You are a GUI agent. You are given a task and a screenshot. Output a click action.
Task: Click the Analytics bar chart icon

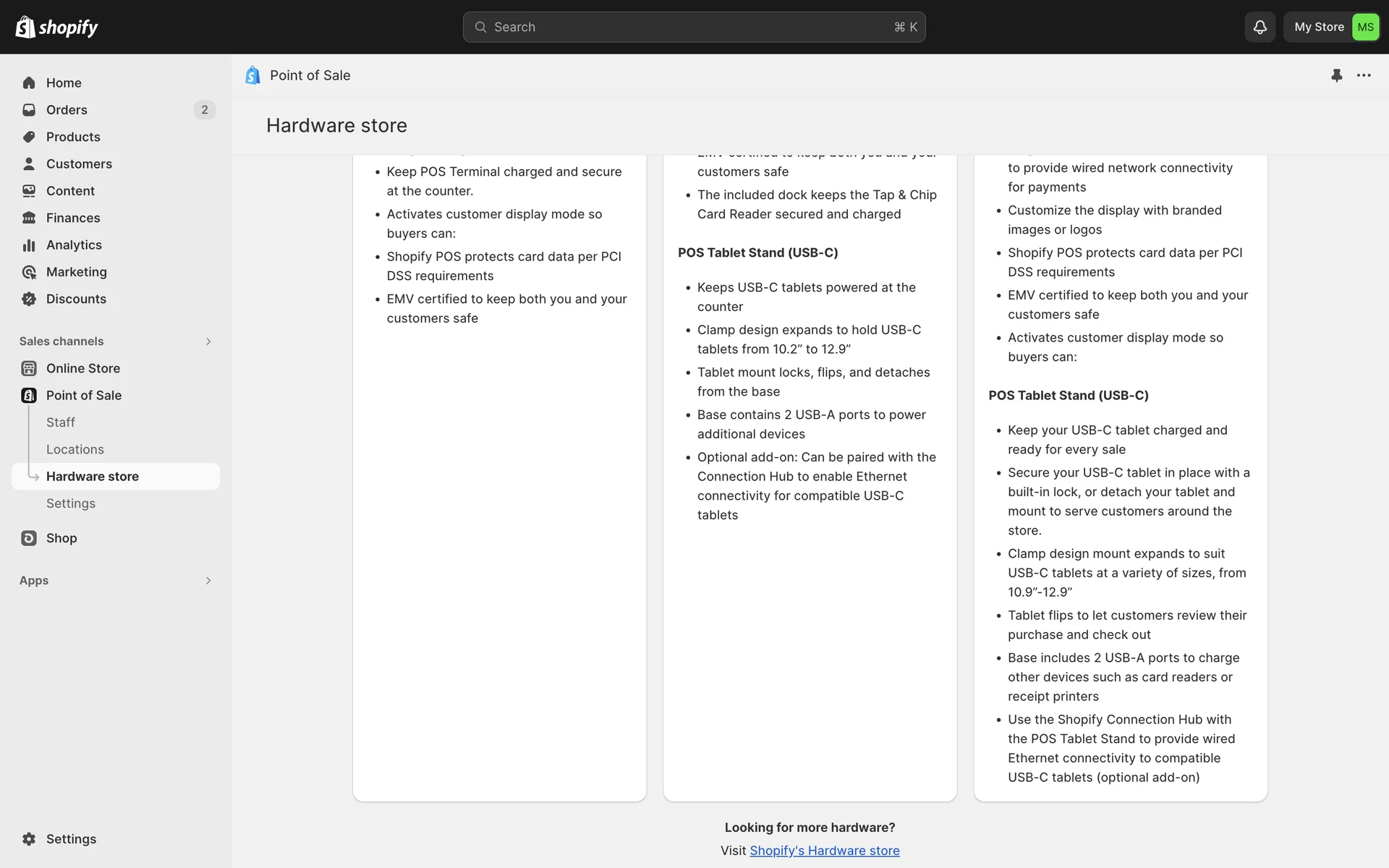pyautogui.click(x=29, y=245)
